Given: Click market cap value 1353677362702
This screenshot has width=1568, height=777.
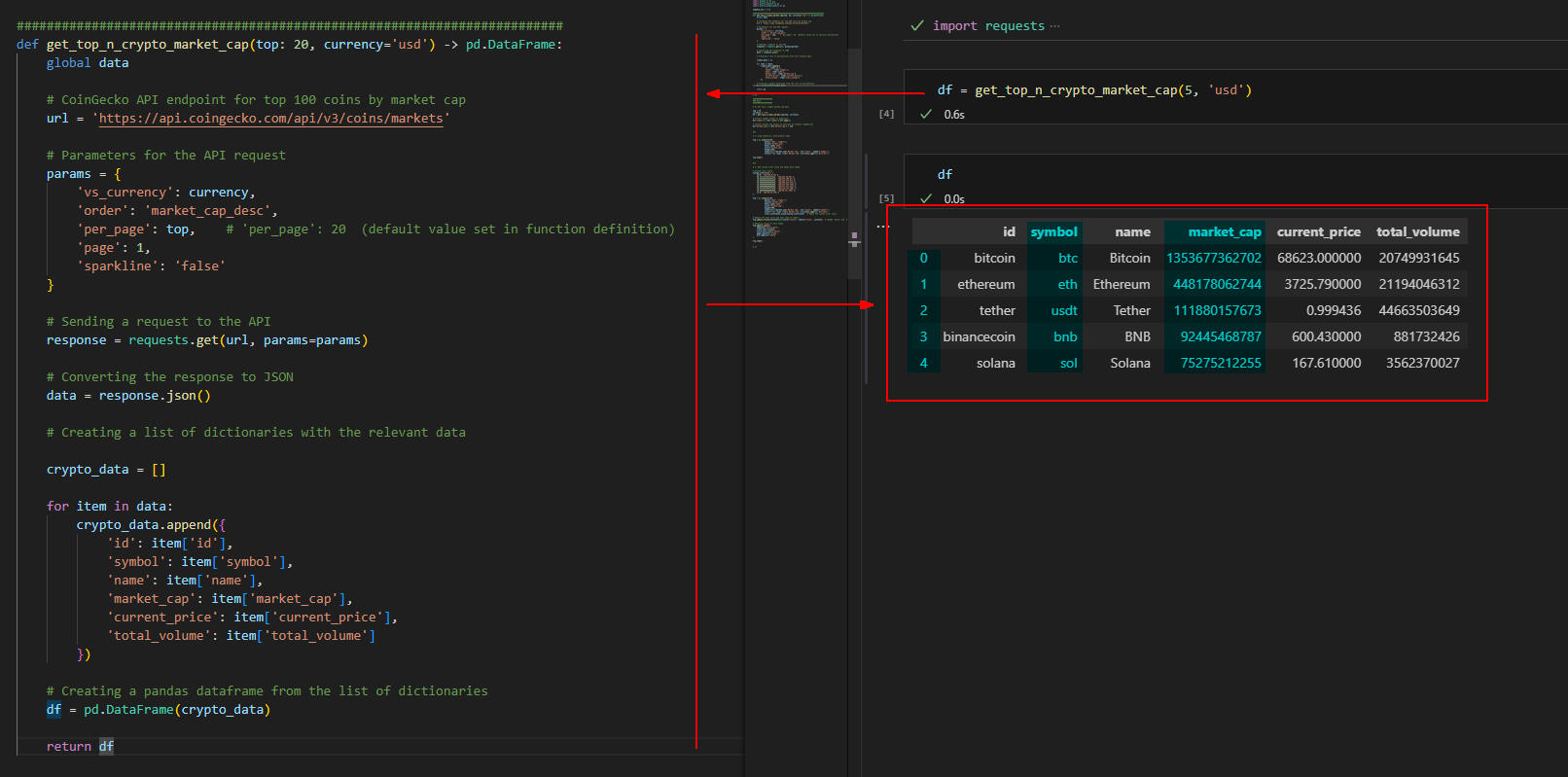Looking at the screenshot, I should pyautogui.click(x=1214, y=258).
